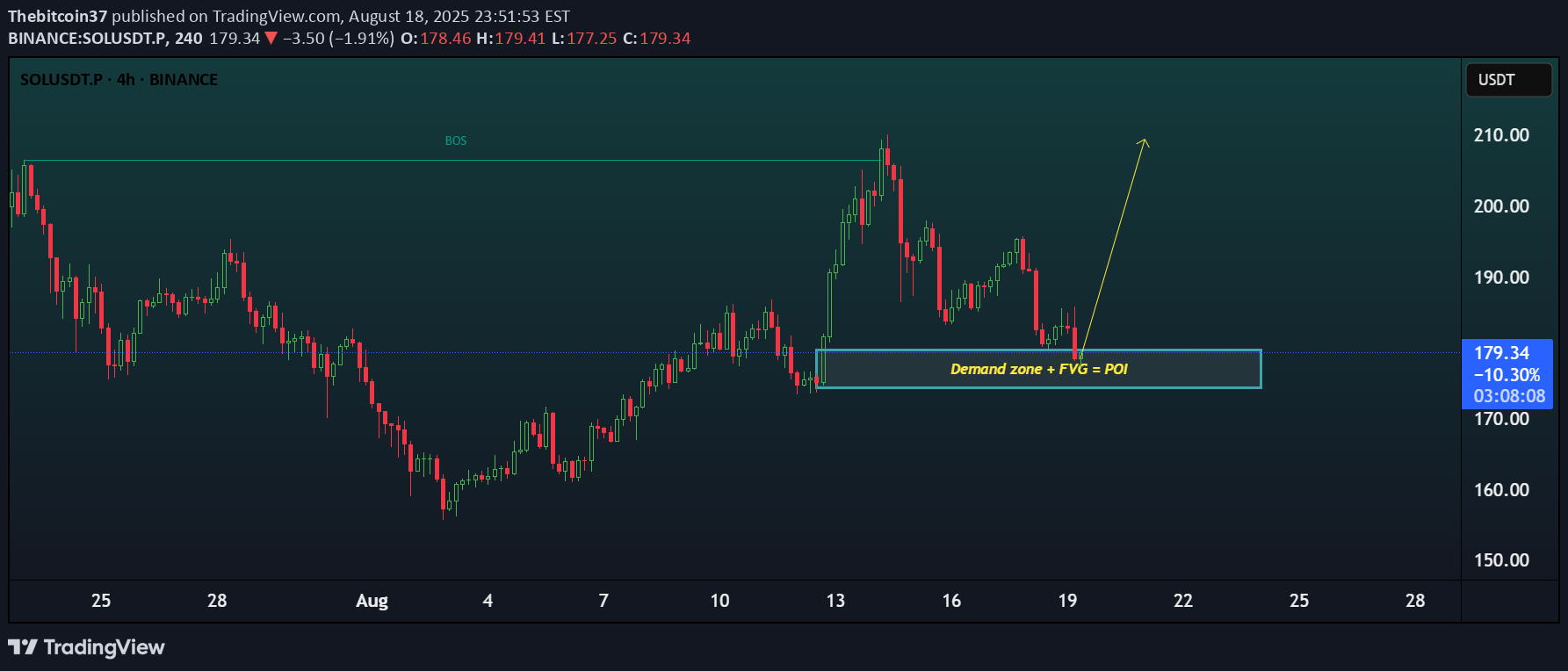The height and width of the screenshot is (671, 1568).
Task: Click the BOS label on the chart
Action: coord(456,141)
